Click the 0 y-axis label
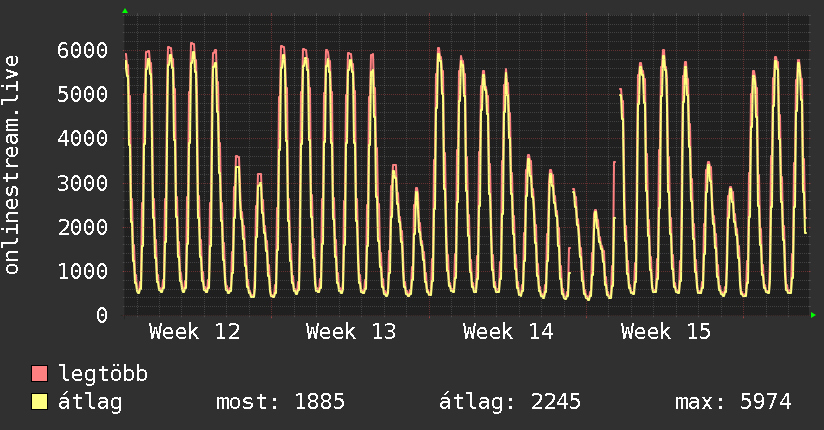The width and height of the screenshot is (824, 430). tap(102, 315)
